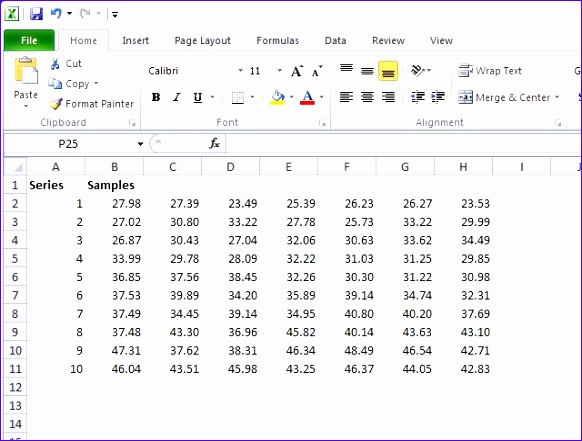Switch to the Formulas tab

[277, 40]
